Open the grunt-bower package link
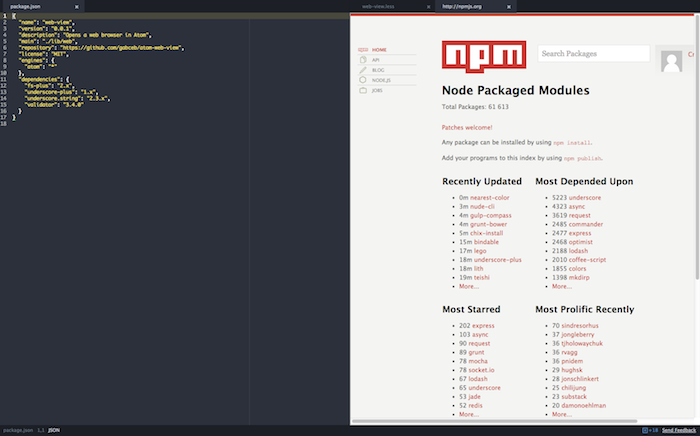The width and height of the screenshot is (700, 436). pyautogui.click(x=488, y=224)
